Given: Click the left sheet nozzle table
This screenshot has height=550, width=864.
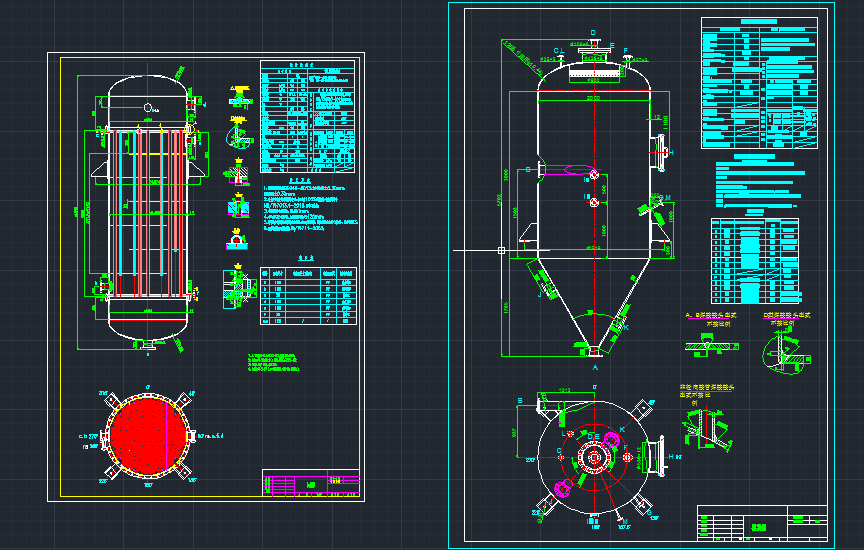Looking at the screenshot, I should 309,295.
